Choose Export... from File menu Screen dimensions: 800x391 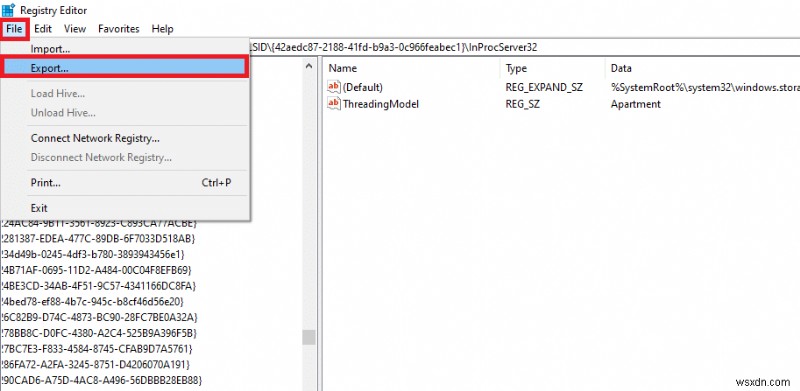pos(125,68)
